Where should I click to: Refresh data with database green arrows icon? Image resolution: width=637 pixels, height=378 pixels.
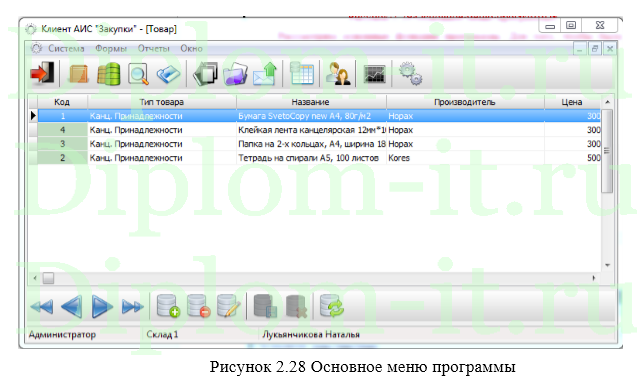332,306
